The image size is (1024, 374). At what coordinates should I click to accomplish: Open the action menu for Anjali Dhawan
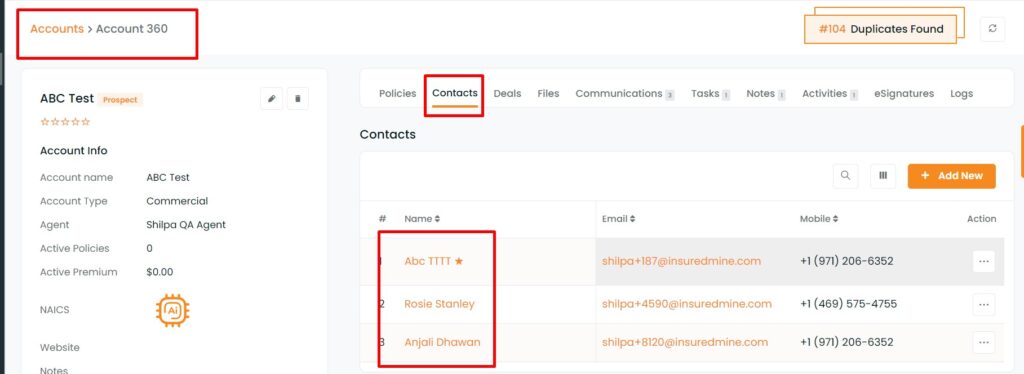pos(984,342)
